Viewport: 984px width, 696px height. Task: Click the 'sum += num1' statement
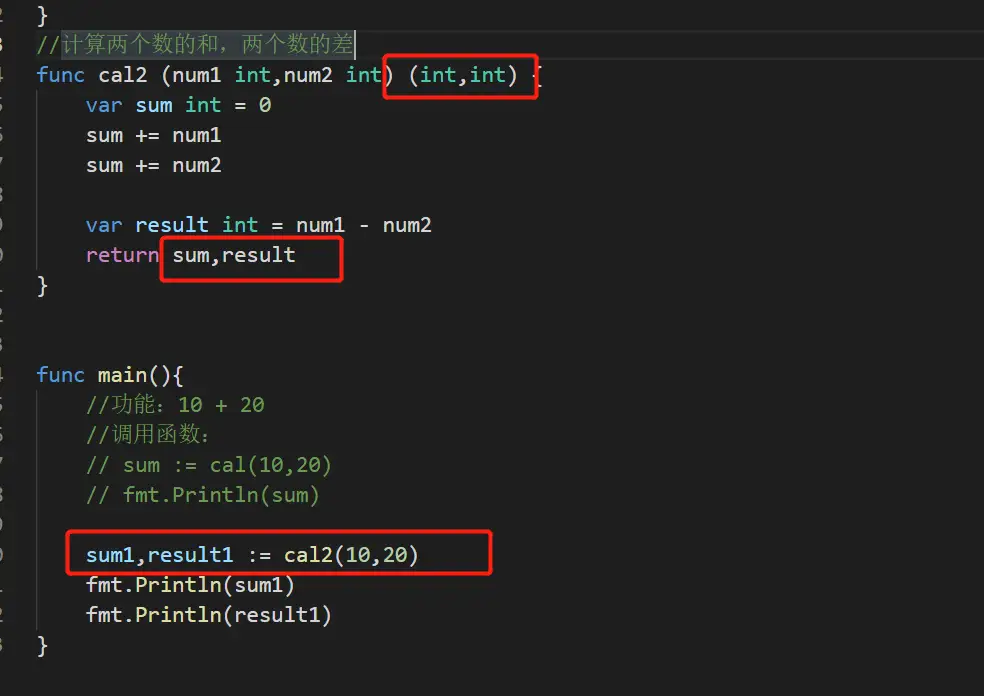(153, 135)
